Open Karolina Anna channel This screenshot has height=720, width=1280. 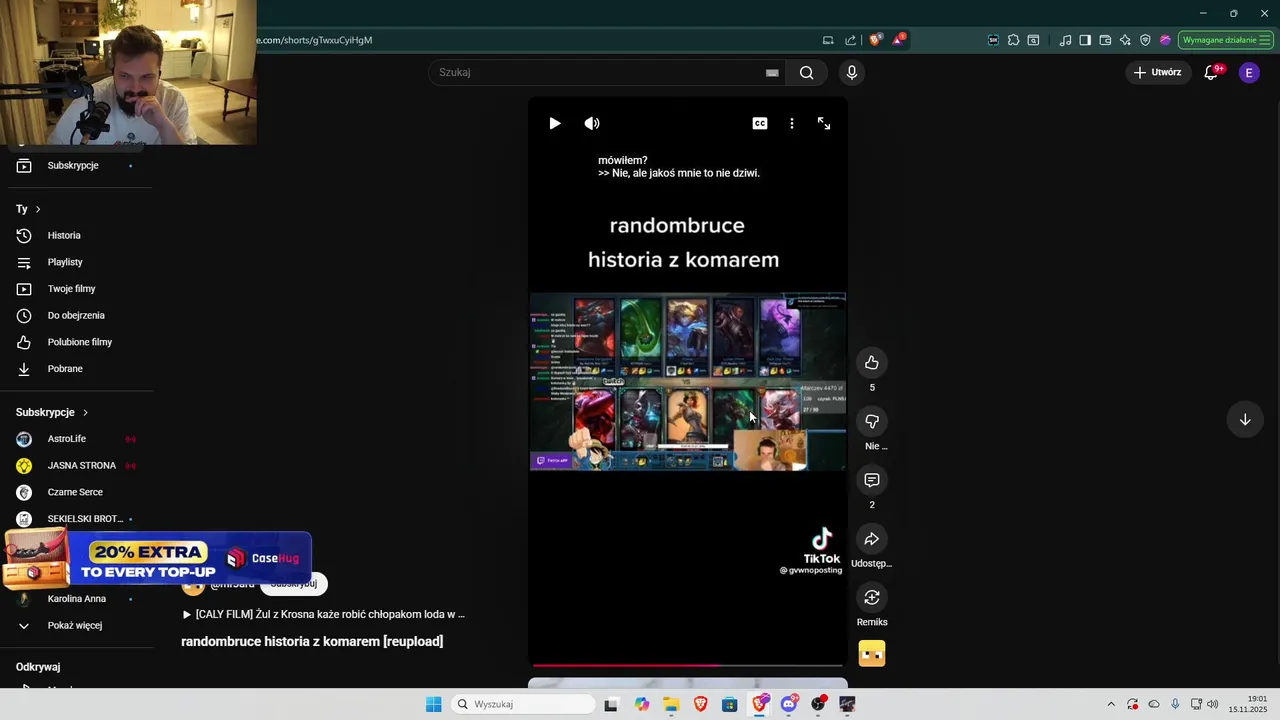[x=76, y=599]
